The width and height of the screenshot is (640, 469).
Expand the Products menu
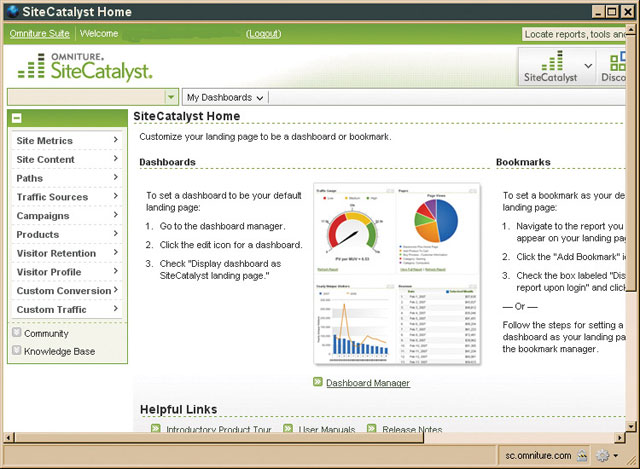[67, 234]
